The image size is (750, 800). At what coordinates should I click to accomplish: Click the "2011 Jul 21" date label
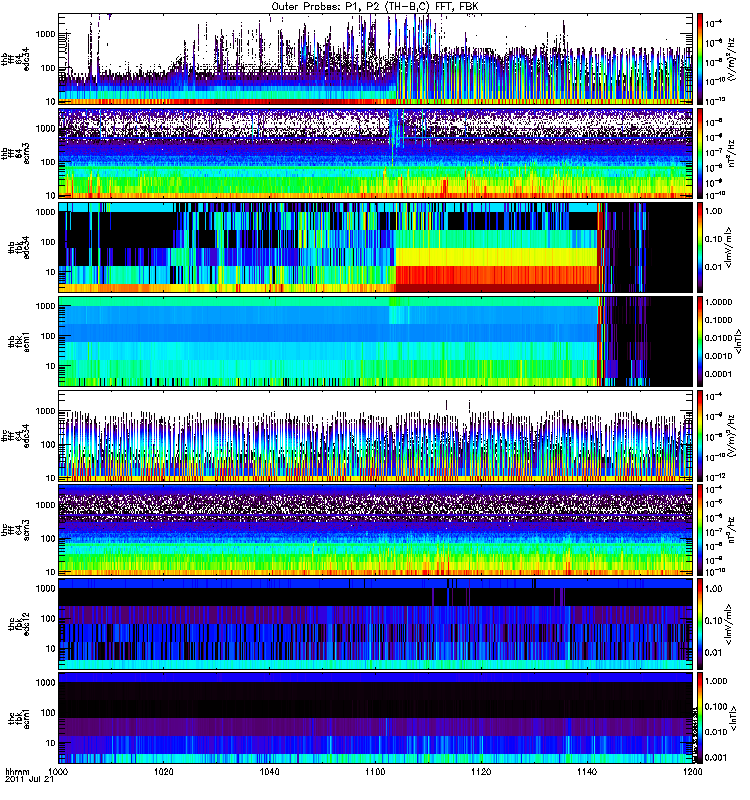pyautogui.click(x=29, y=780)
